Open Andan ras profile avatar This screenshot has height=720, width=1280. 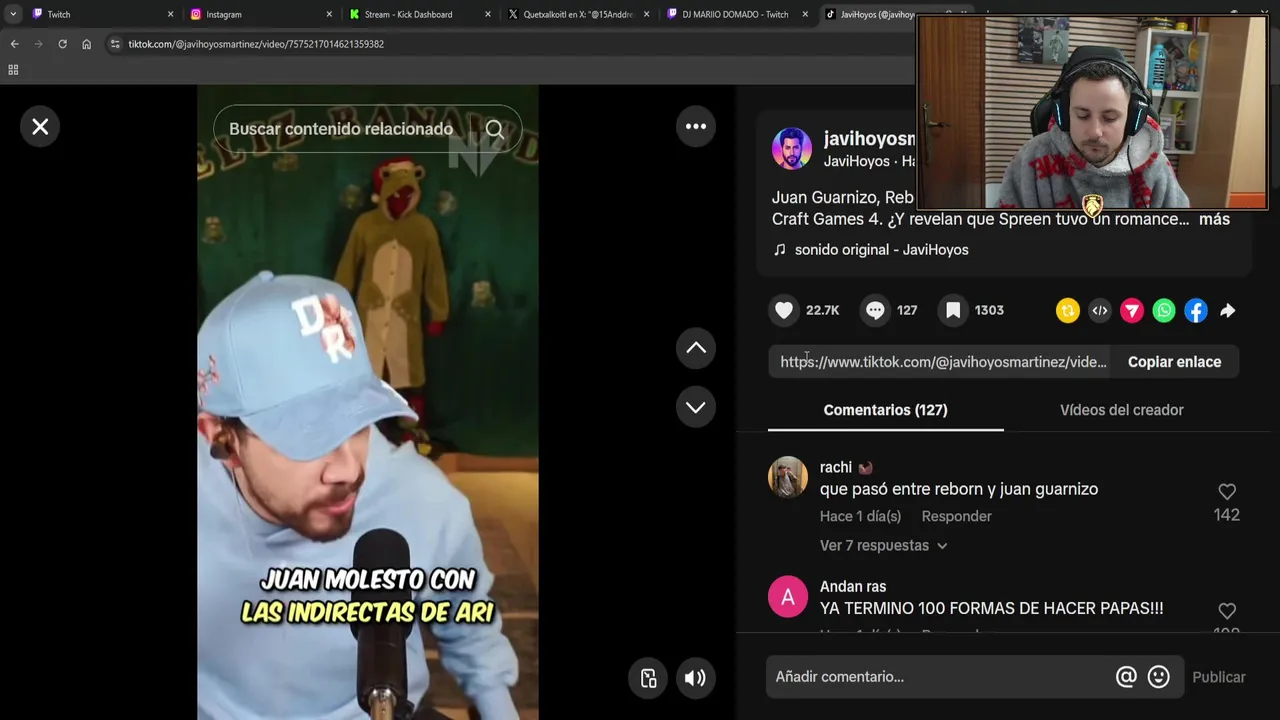click(x=788, y=597)
